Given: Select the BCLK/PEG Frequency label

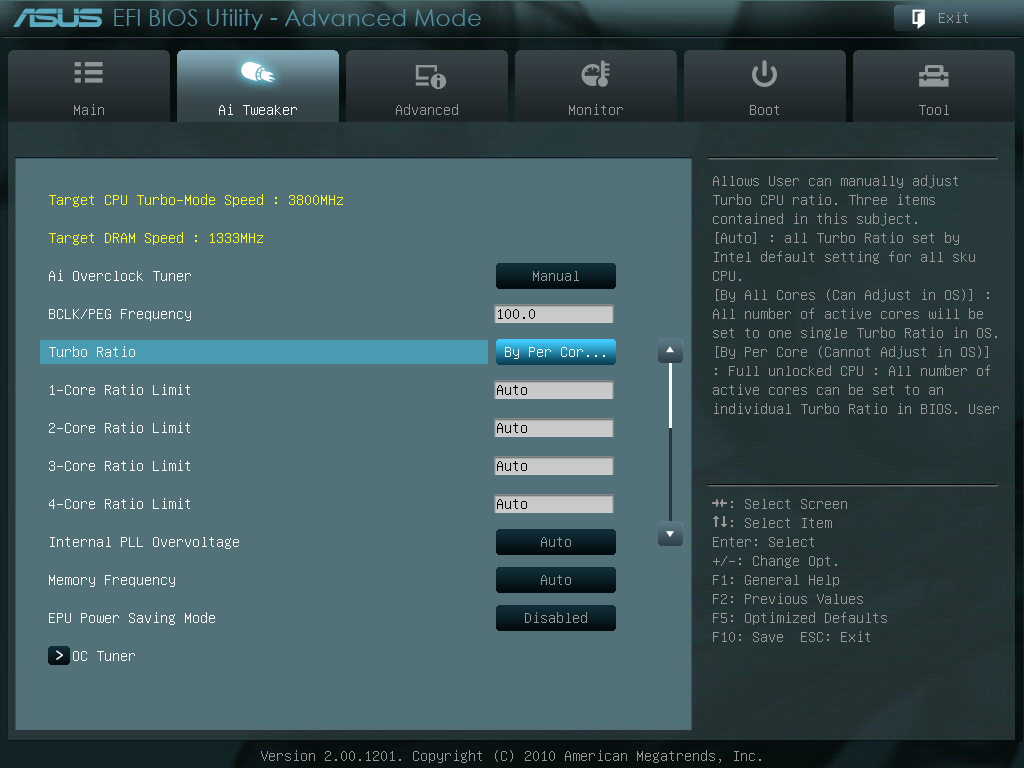Looking at the screenshot, I should pos(120,314).
